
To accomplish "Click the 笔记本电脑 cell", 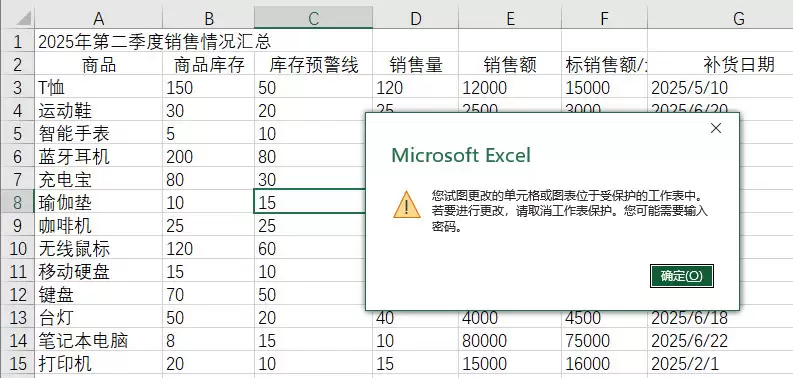I will 99,341.
